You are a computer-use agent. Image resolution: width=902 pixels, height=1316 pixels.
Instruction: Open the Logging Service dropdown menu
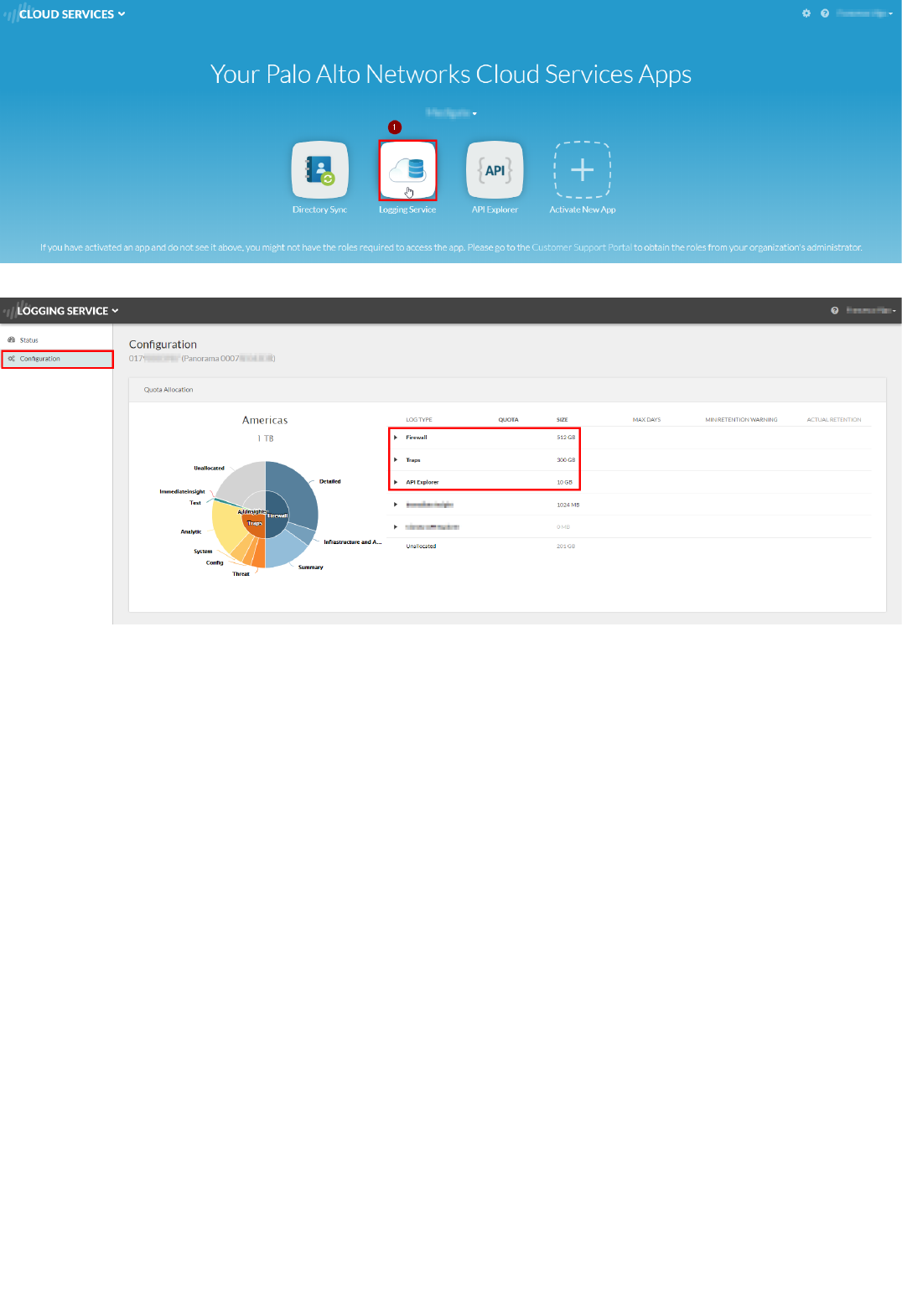(68, 311)
